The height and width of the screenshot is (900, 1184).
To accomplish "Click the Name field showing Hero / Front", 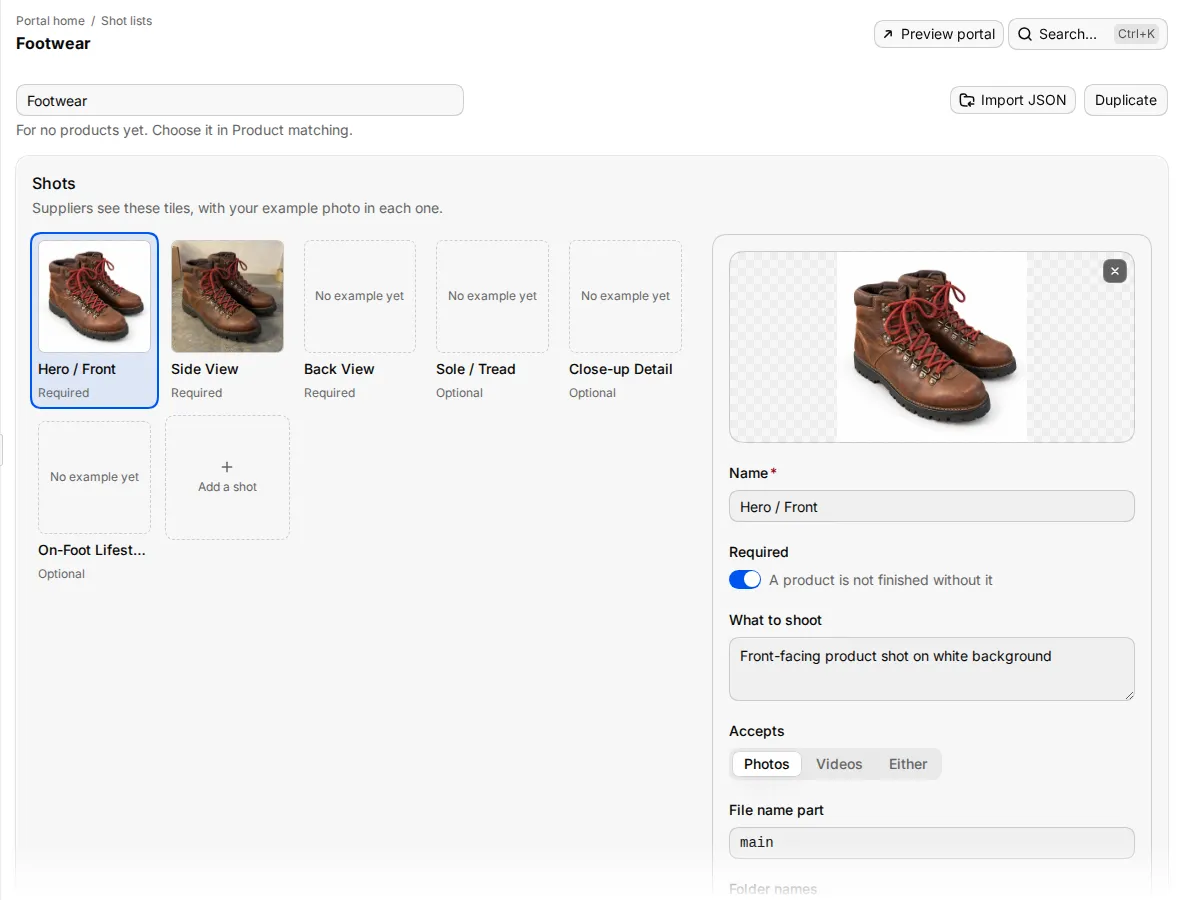I will [x=931, y=507].
